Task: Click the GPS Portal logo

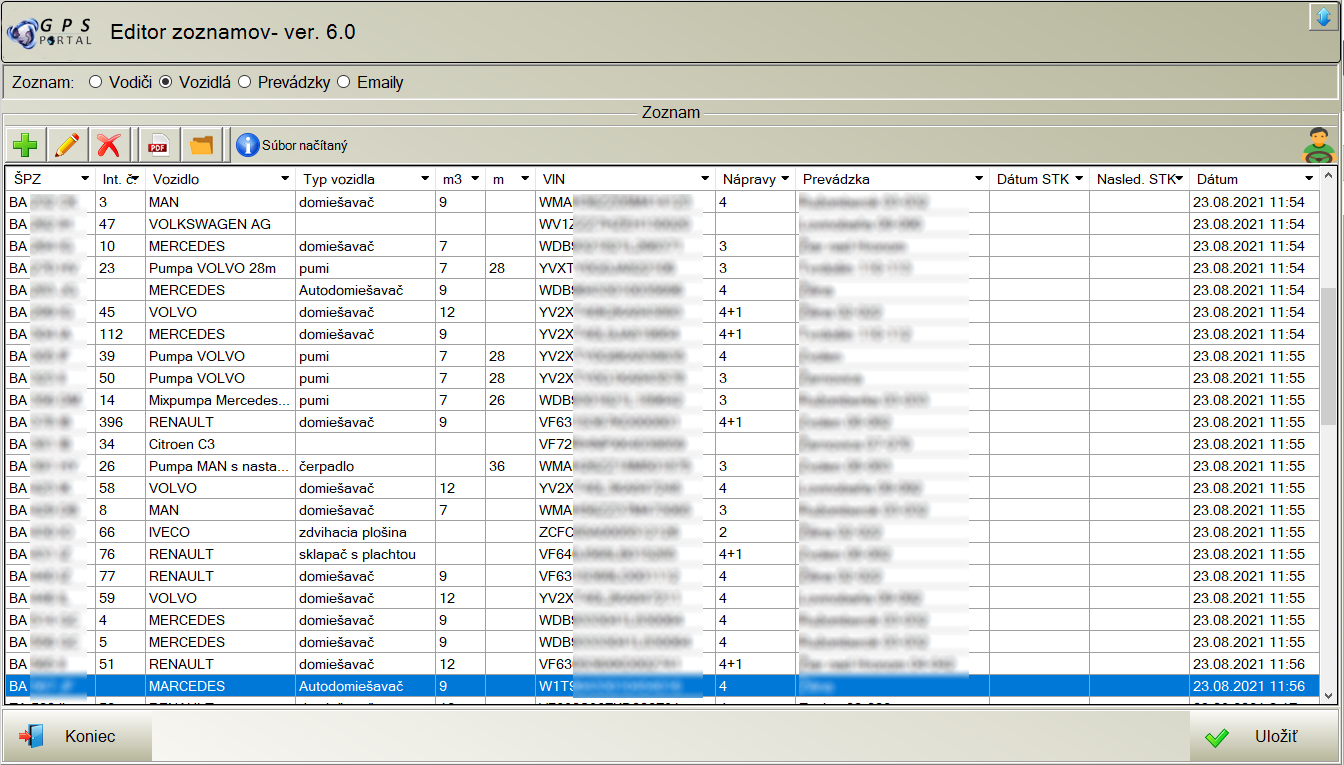Action: pos(50,33)
